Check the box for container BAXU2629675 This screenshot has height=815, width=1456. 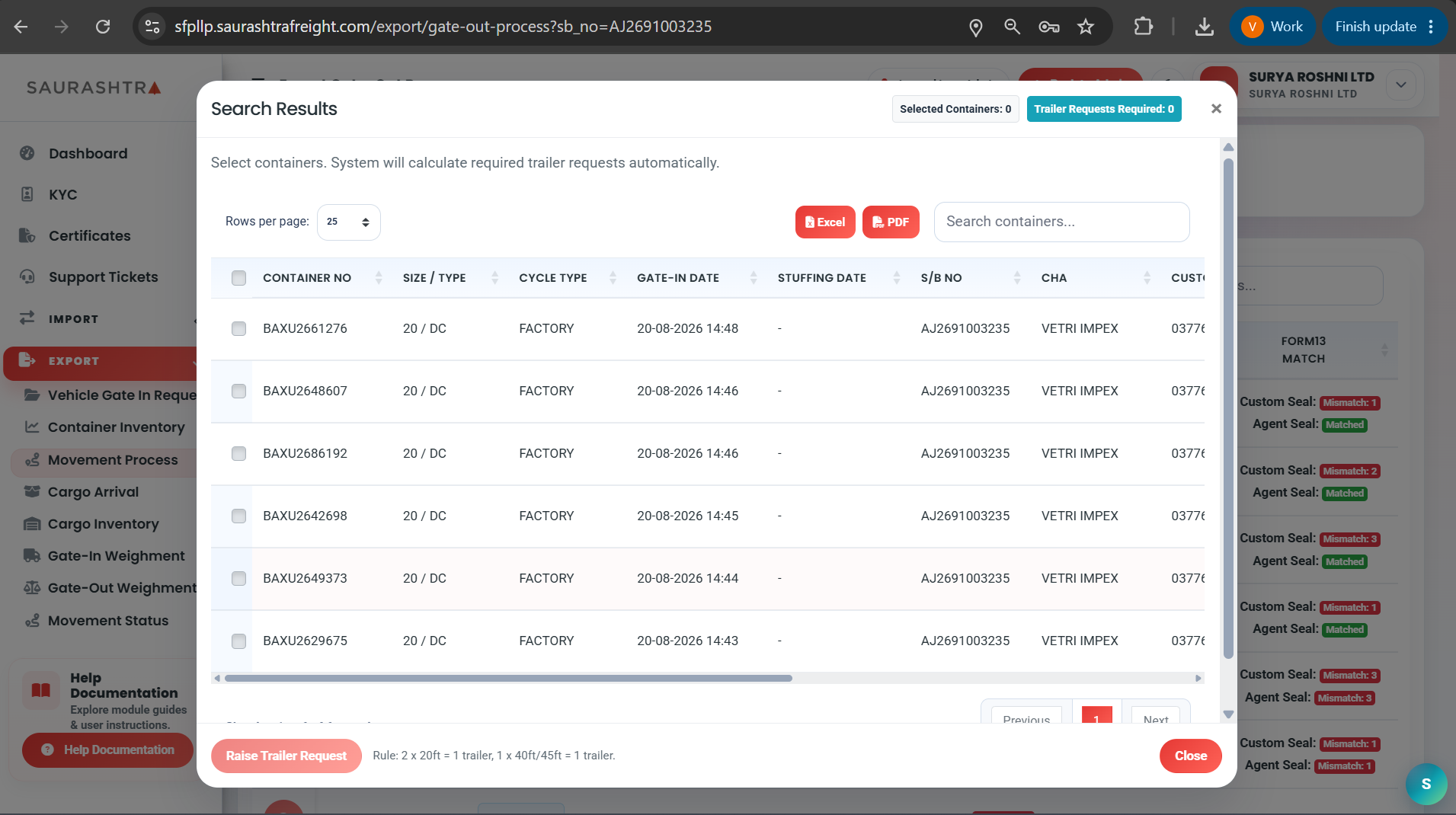point(238,641)
